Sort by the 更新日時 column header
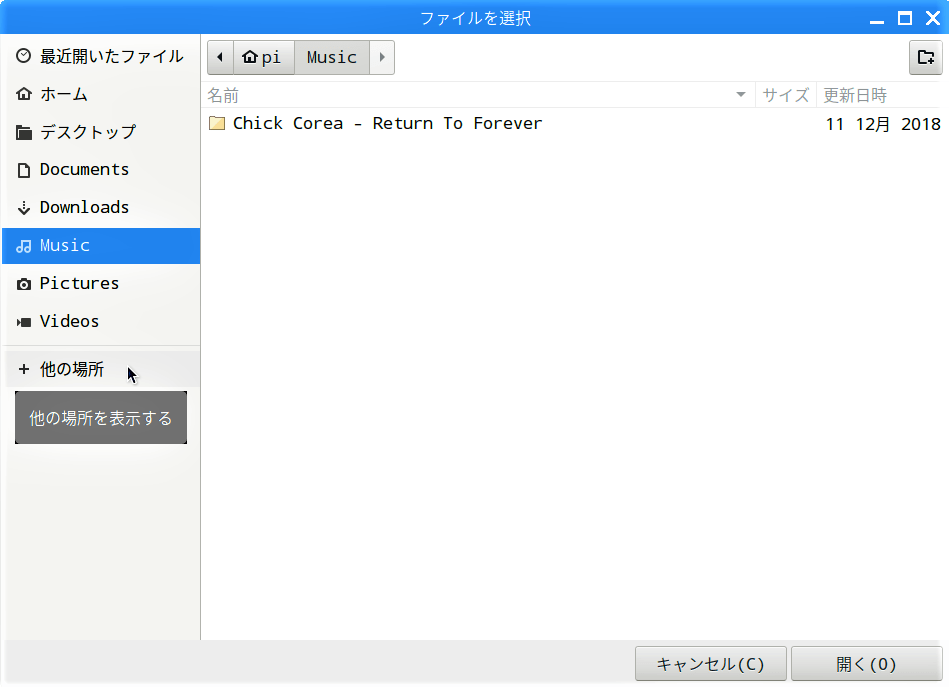949x687 pixels. (880, 95)
